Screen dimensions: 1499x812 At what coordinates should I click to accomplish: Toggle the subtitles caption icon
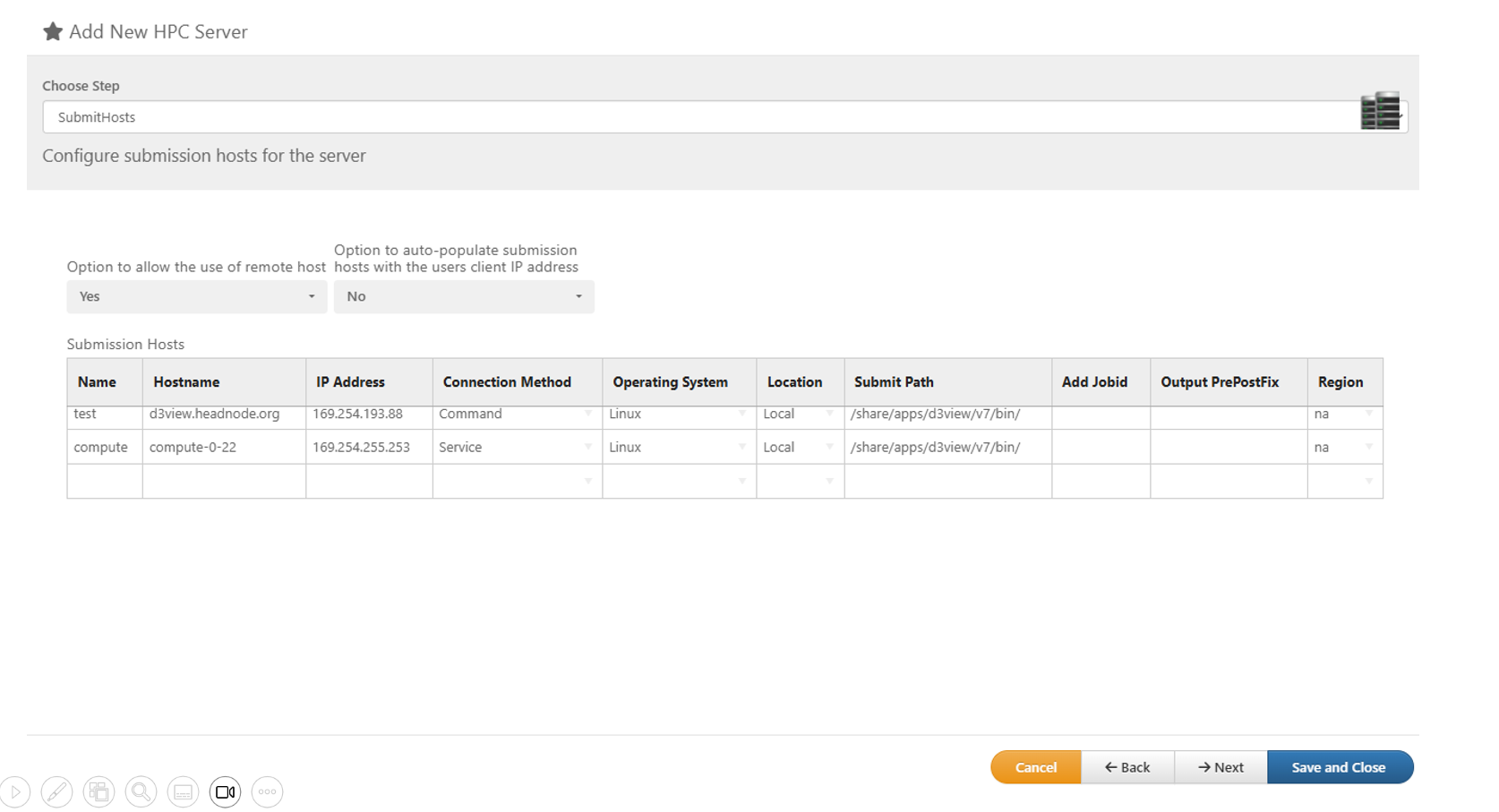pos(183,792)
